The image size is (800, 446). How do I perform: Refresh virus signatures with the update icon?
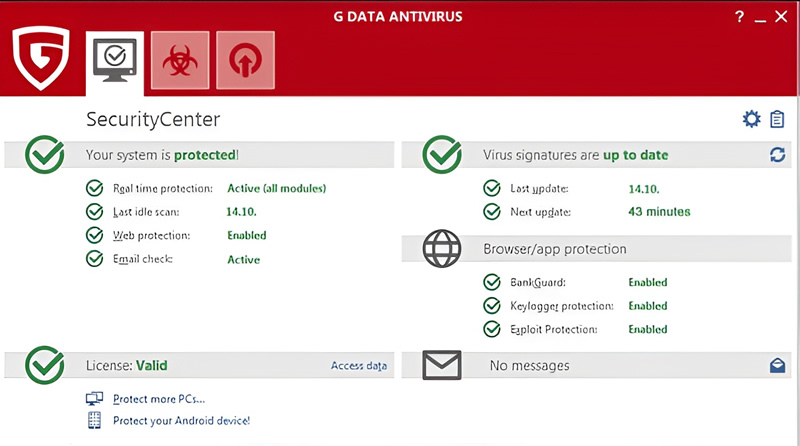(x=778, y=155)
